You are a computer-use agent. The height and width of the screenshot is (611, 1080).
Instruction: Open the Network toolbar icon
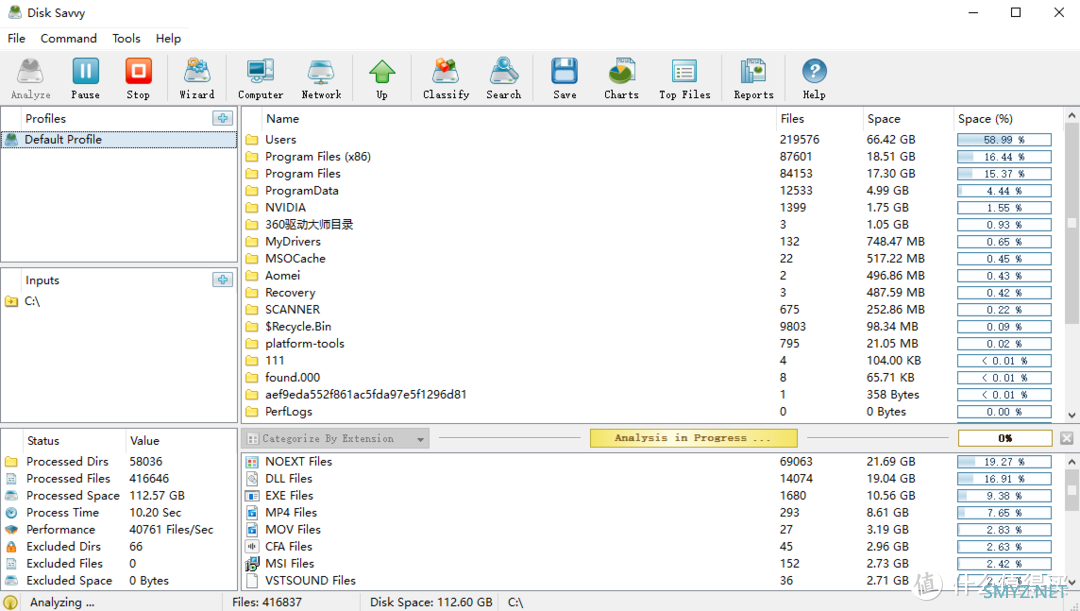321,79
